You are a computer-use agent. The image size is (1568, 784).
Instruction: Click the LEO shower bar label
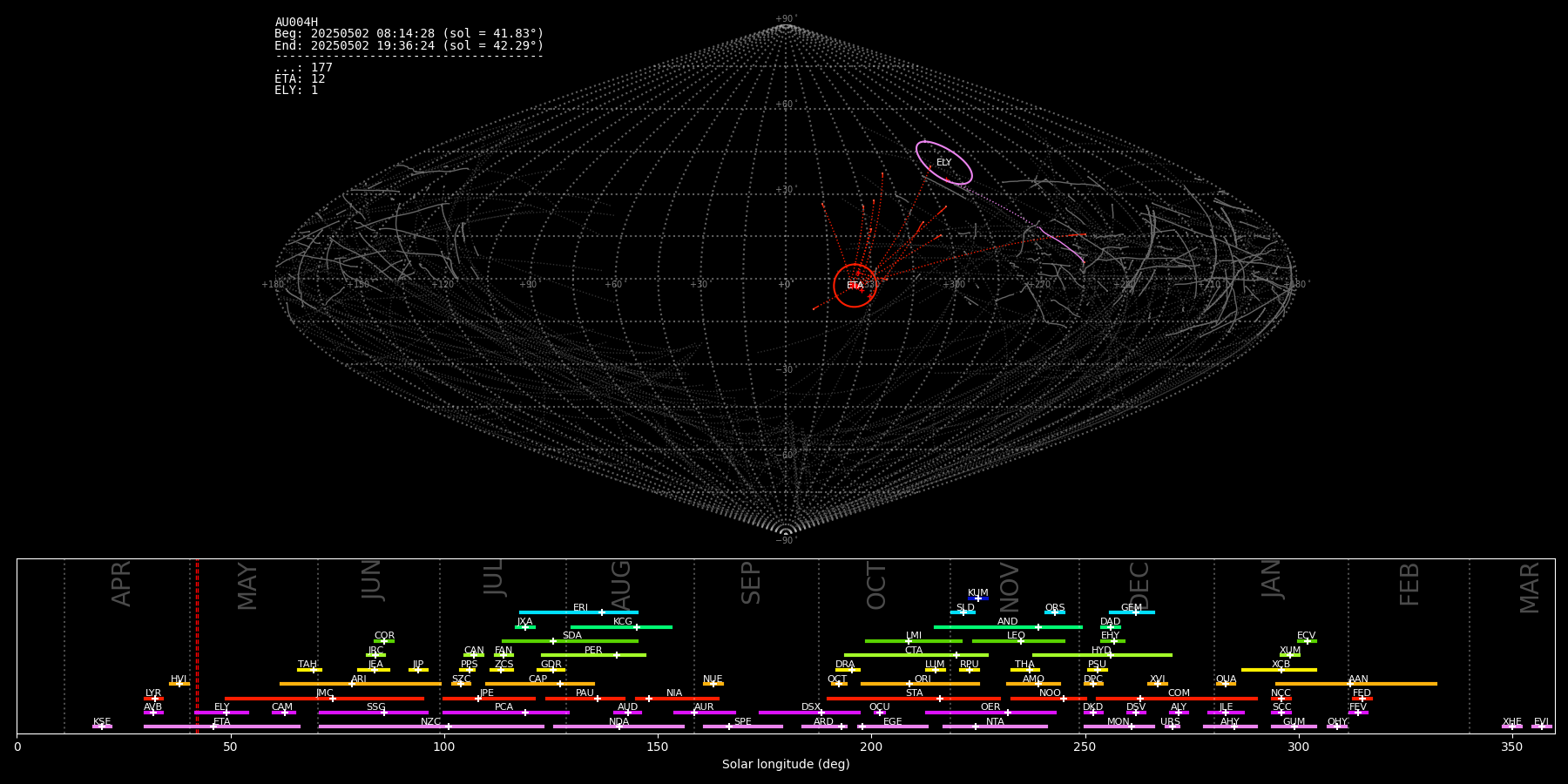click(1017, 636)
